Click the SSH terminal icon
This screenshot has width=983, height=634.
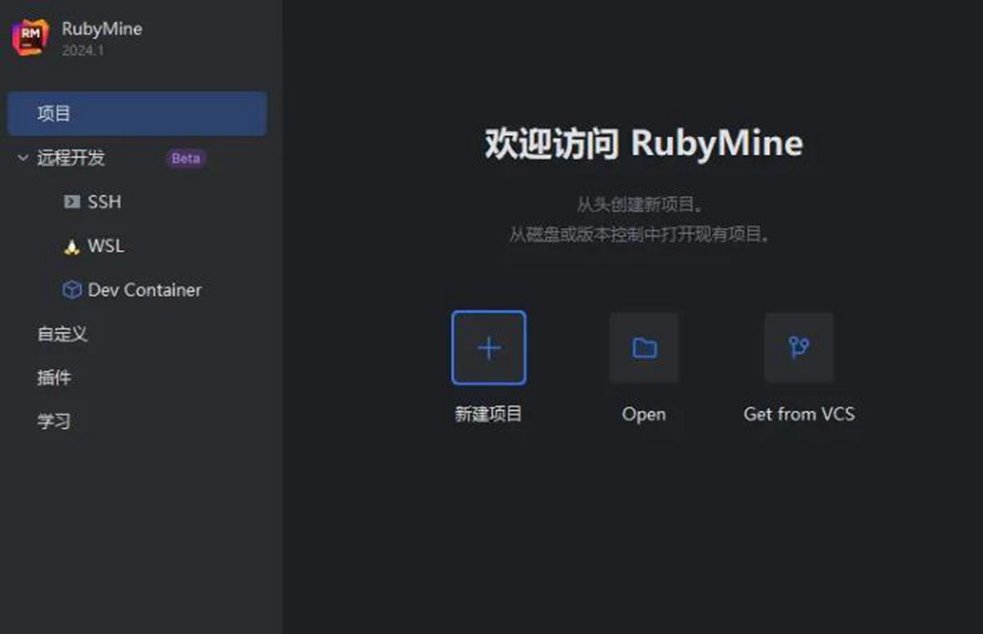click(x=72, y=201)
